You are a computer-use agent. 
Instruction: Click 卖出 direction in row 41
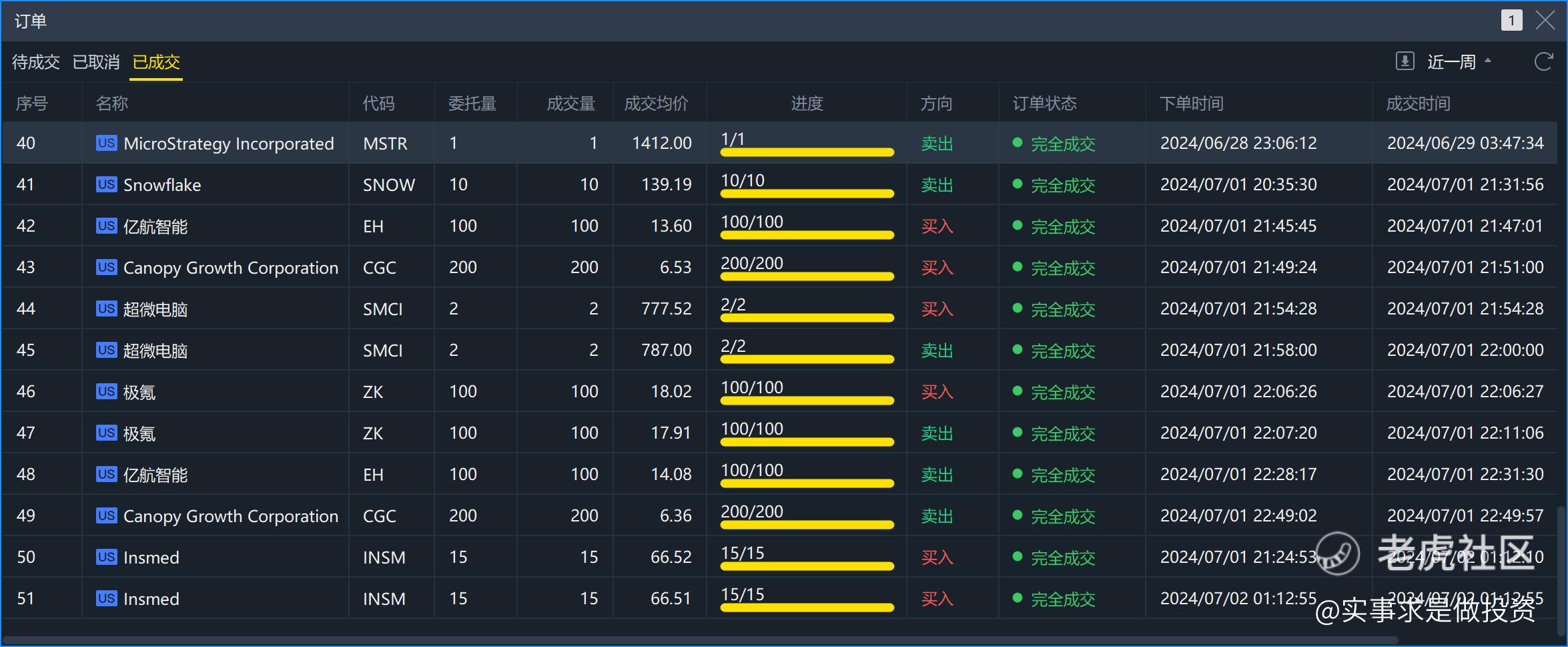pos(937,185)
